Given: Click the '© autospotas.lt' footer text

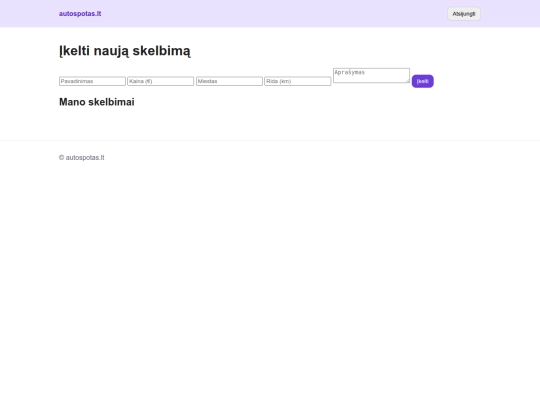Looking at the screenshot, I should tap(82, 157).
